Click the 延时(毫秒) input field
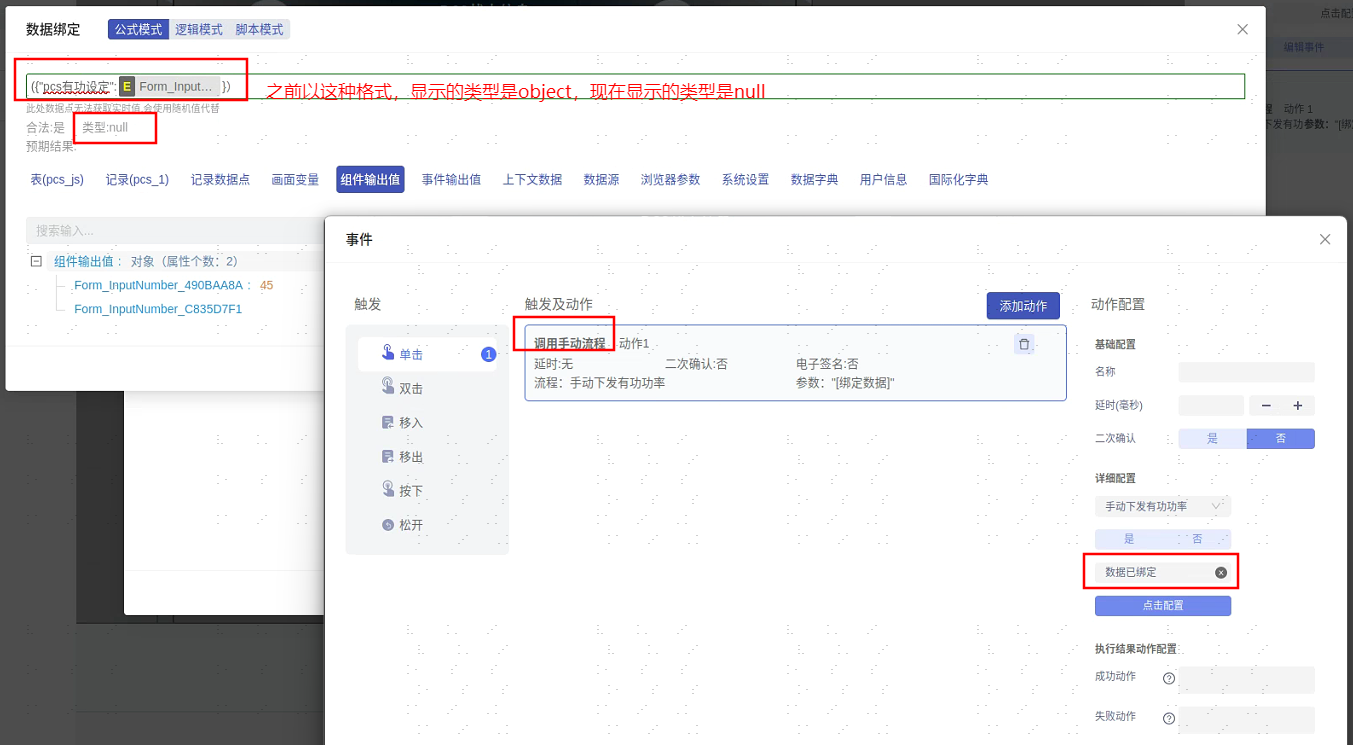 point(1211,405)
